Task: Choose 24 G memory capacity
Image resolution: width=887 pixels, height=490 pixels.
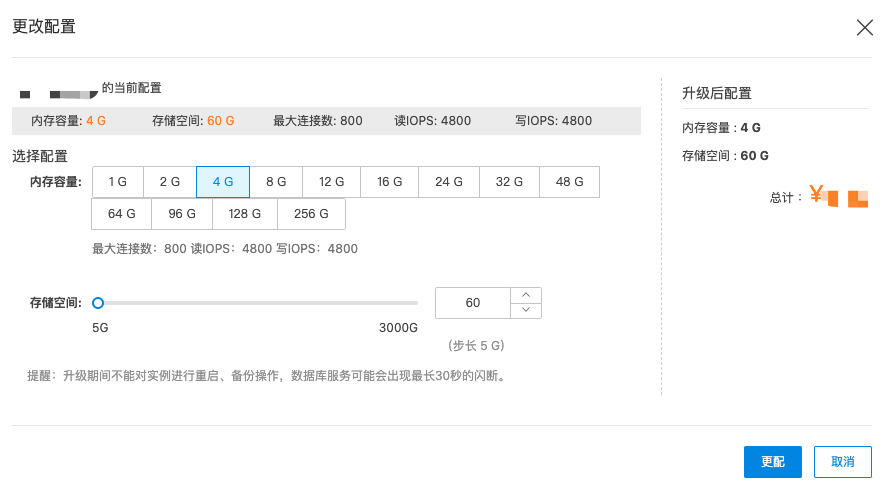Action: pyautogui.click(x=449, y=182)
